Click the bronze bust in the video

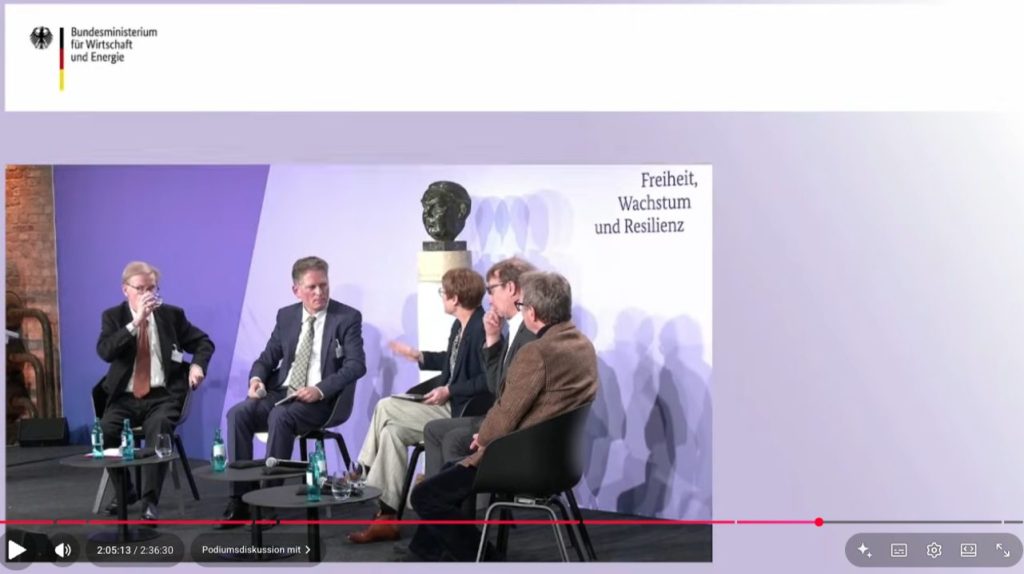point(445,213)
